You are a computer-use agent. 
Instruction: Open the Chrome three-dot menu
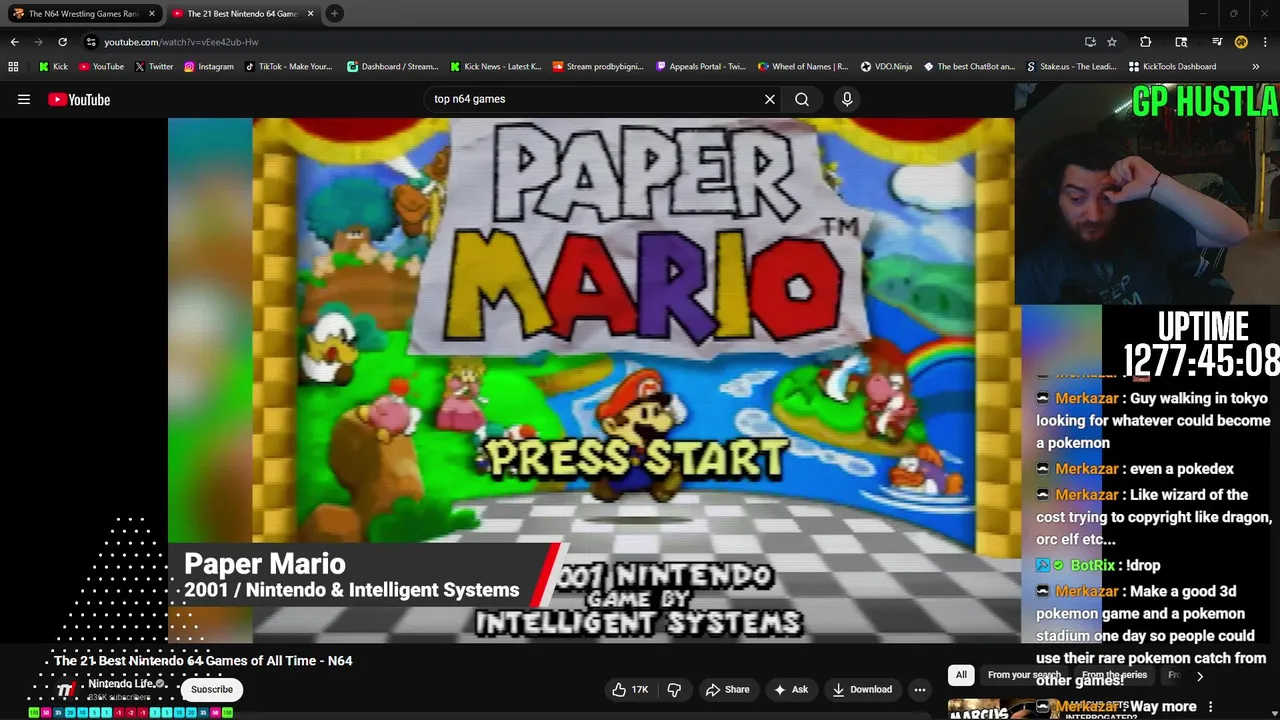(1265, 42)
